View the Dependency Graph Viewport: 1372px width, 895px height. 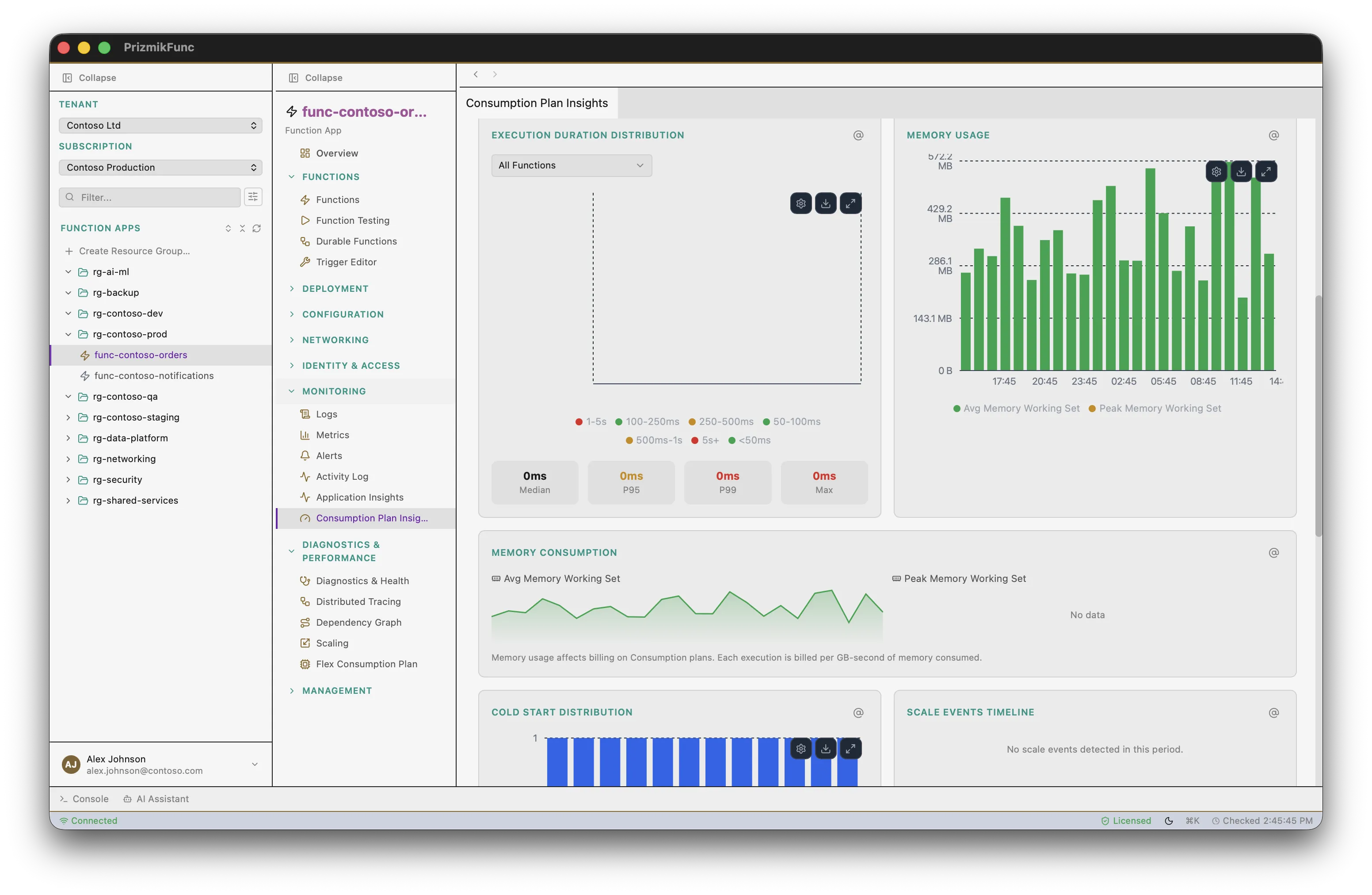pos(358,622)
